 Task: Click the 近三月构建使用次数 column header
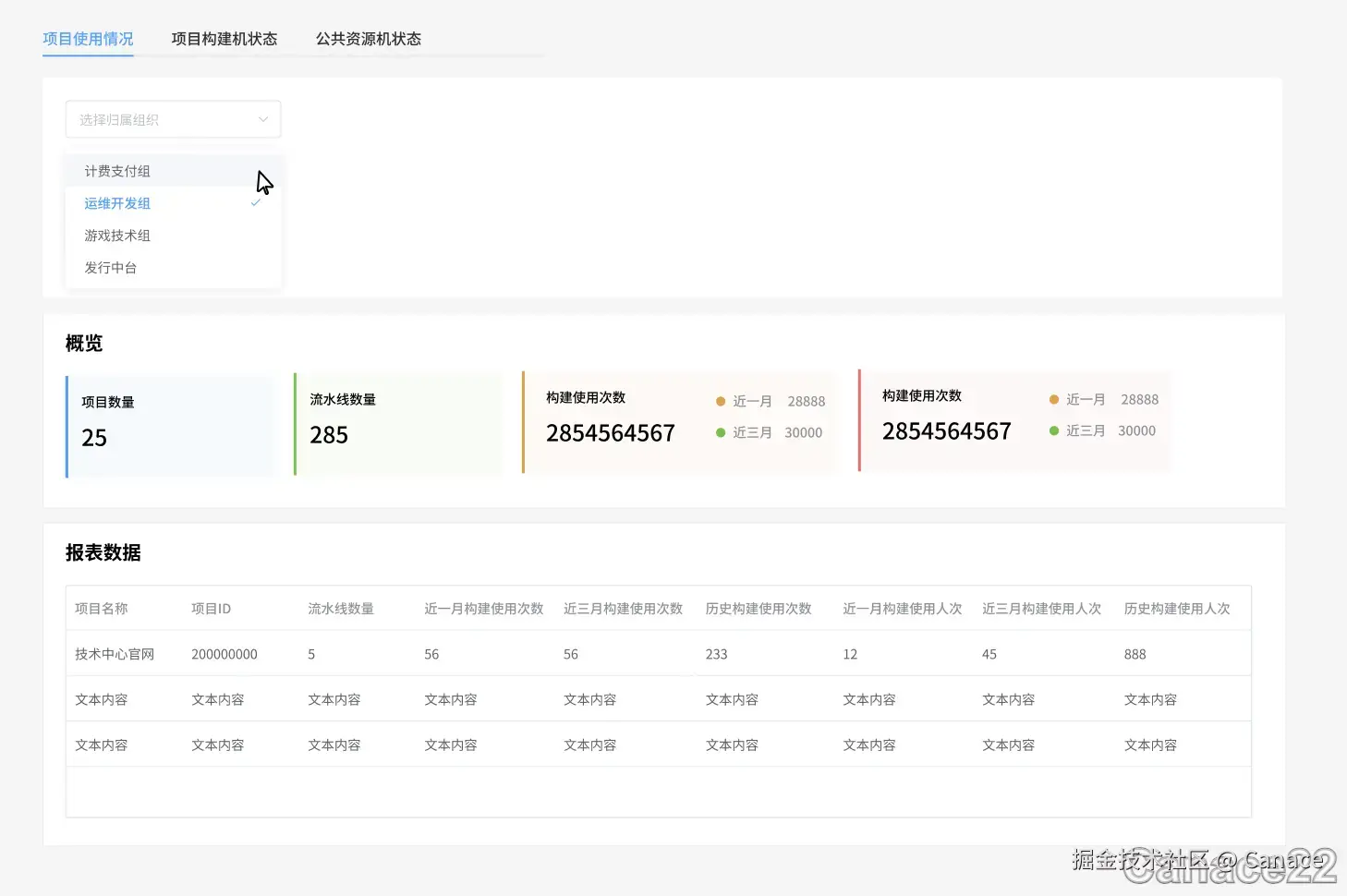pos(624,609)
